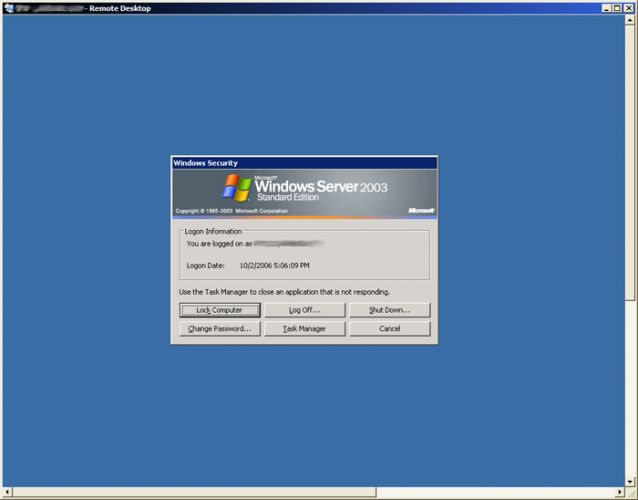Click the Lock Computer button
The image size is (638, 500).
220,310
